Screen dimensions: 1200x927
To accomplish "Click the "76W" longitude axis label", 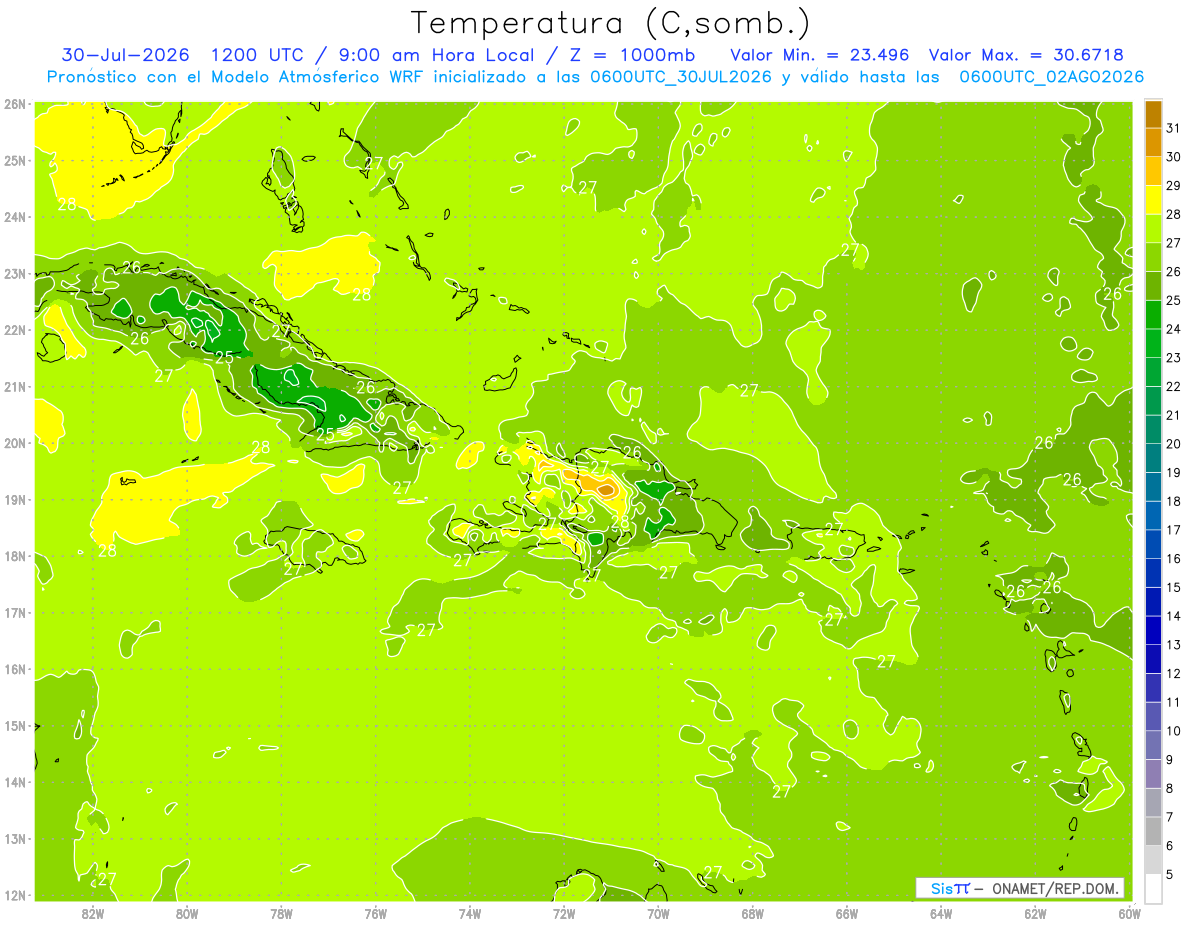I will coord(375,913).
